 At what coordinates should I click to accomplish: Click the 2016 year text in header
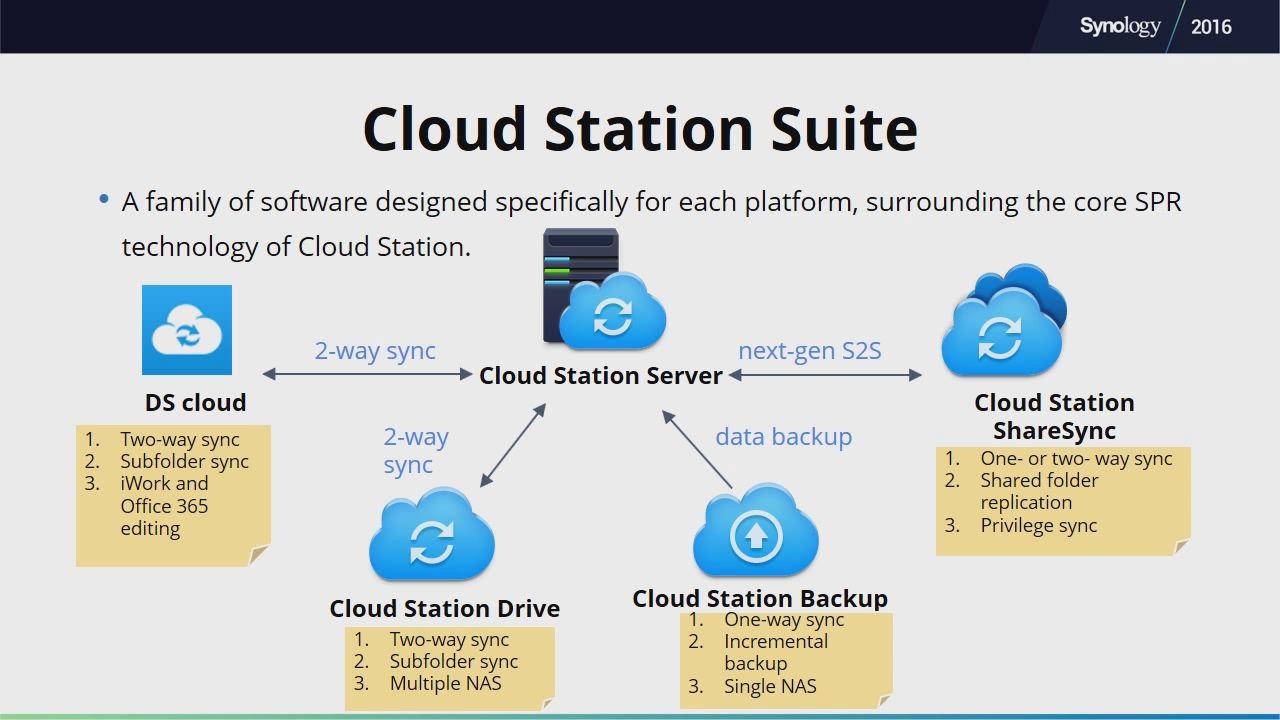1211,27
